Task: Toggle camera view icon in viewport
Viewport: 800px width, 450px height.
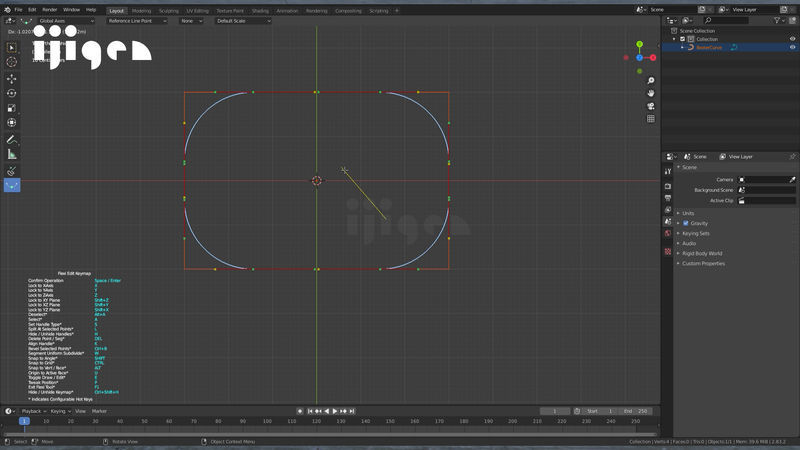Action: click(x=651, y=106)
